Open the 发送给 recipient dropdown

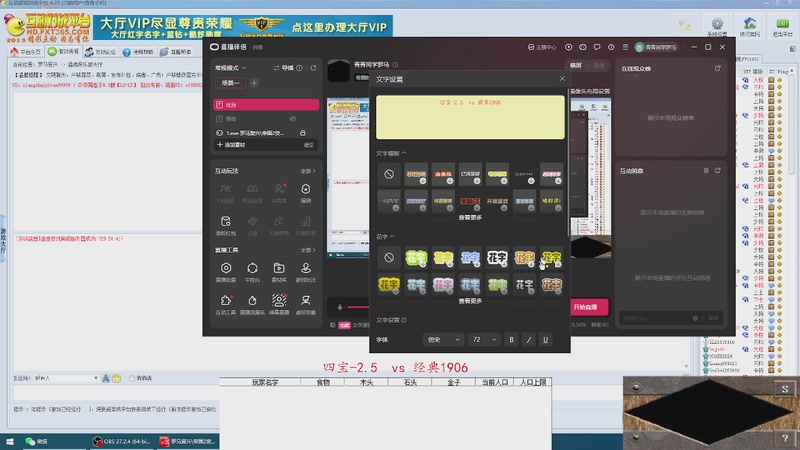pyautogui.click(x=66, y=378)
